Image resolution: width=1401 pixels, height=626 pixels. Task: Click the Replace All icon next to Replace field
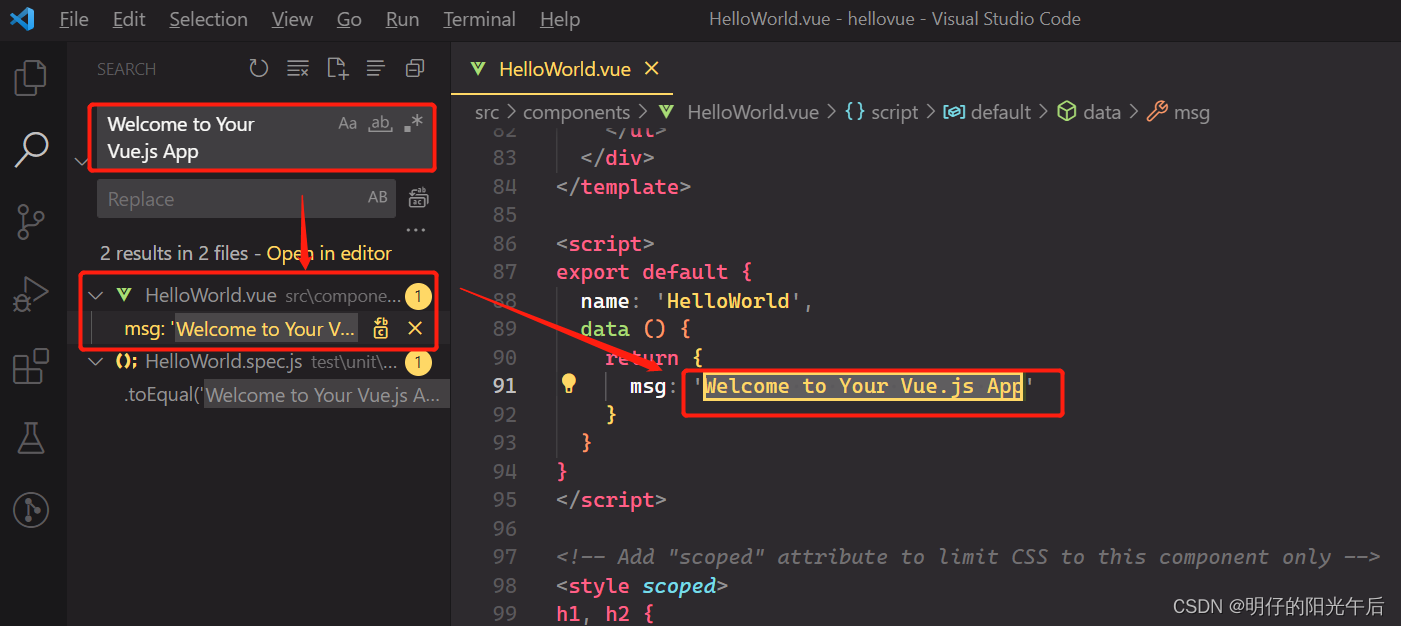pyautogui.click(x=418, y=198)
